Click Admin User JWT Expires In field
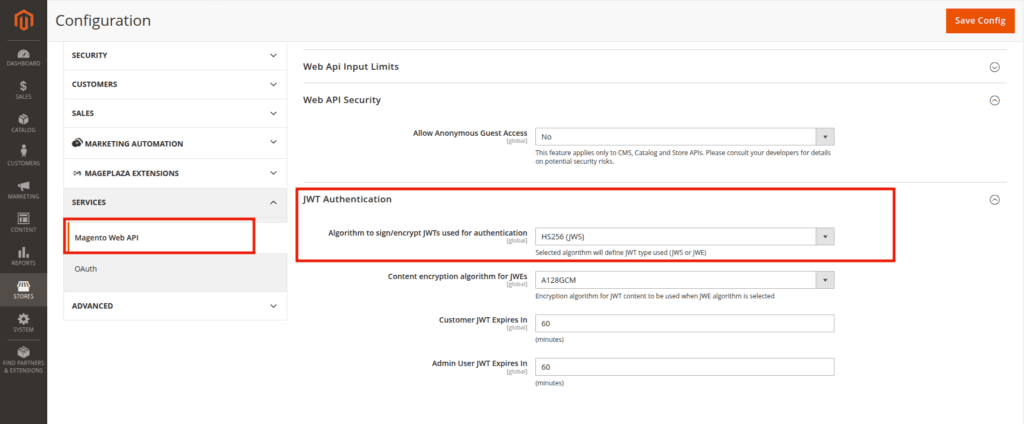The height and width of the screenshot is (424, 1024). click(x=684, y=367)
